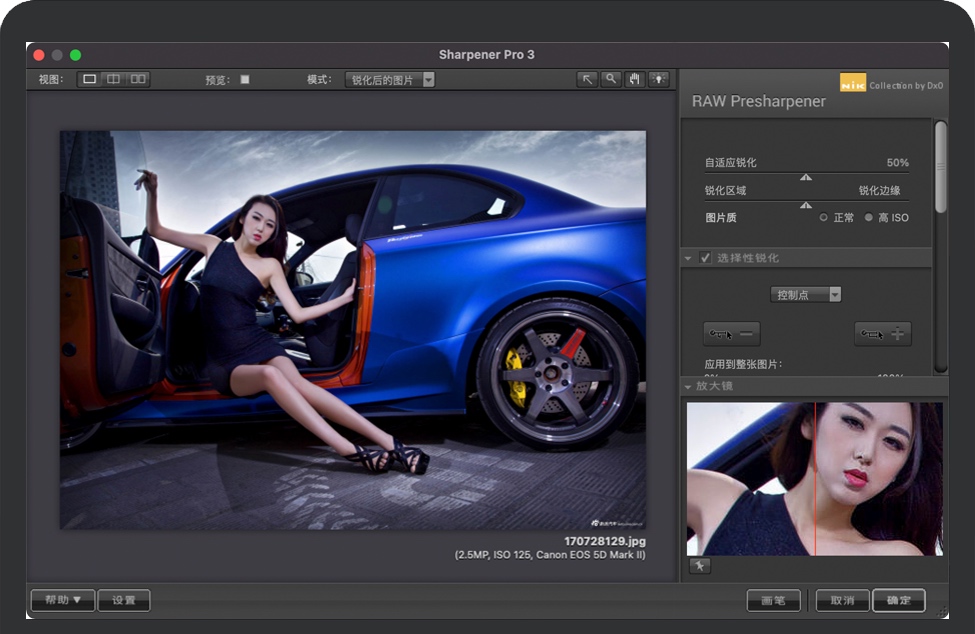Click the light bulb background color icon
Image resolution: width=975 pixels, height=634 pixels.
click(658, 79)
